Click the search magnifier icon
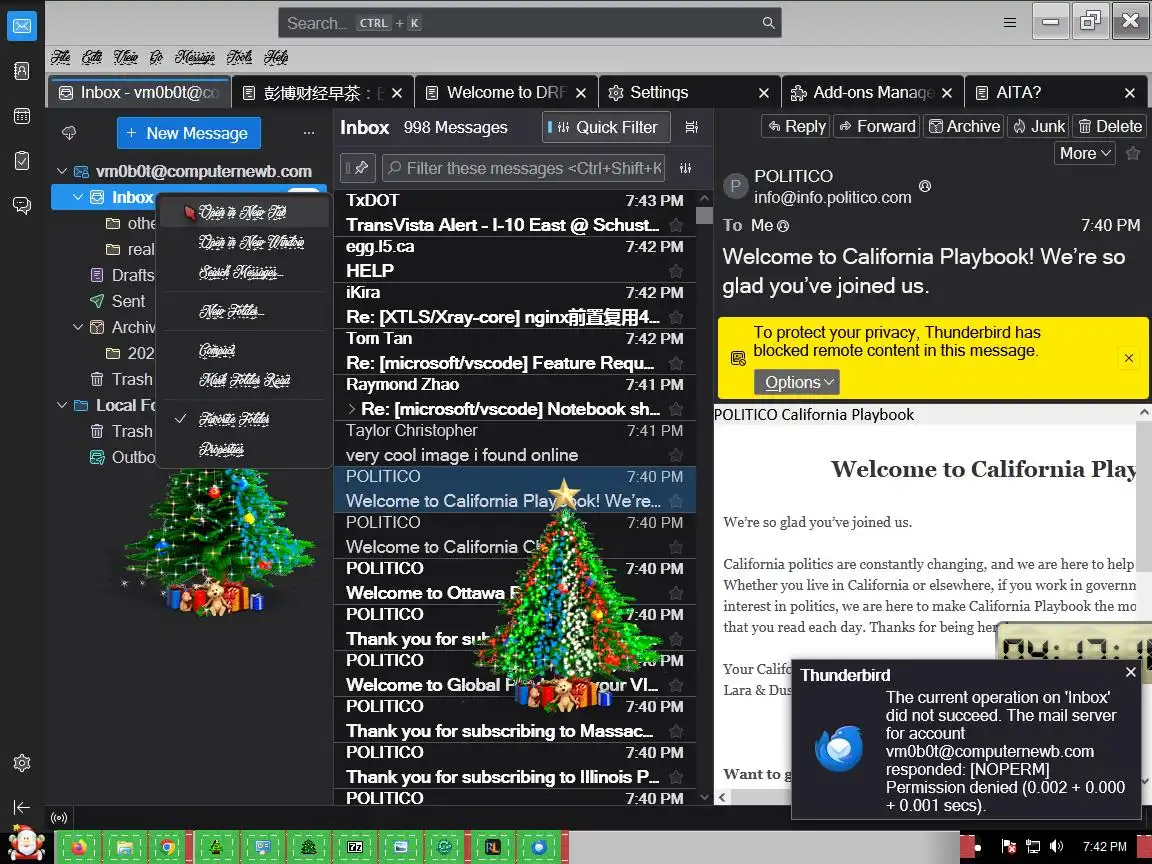 pos(768,23)
